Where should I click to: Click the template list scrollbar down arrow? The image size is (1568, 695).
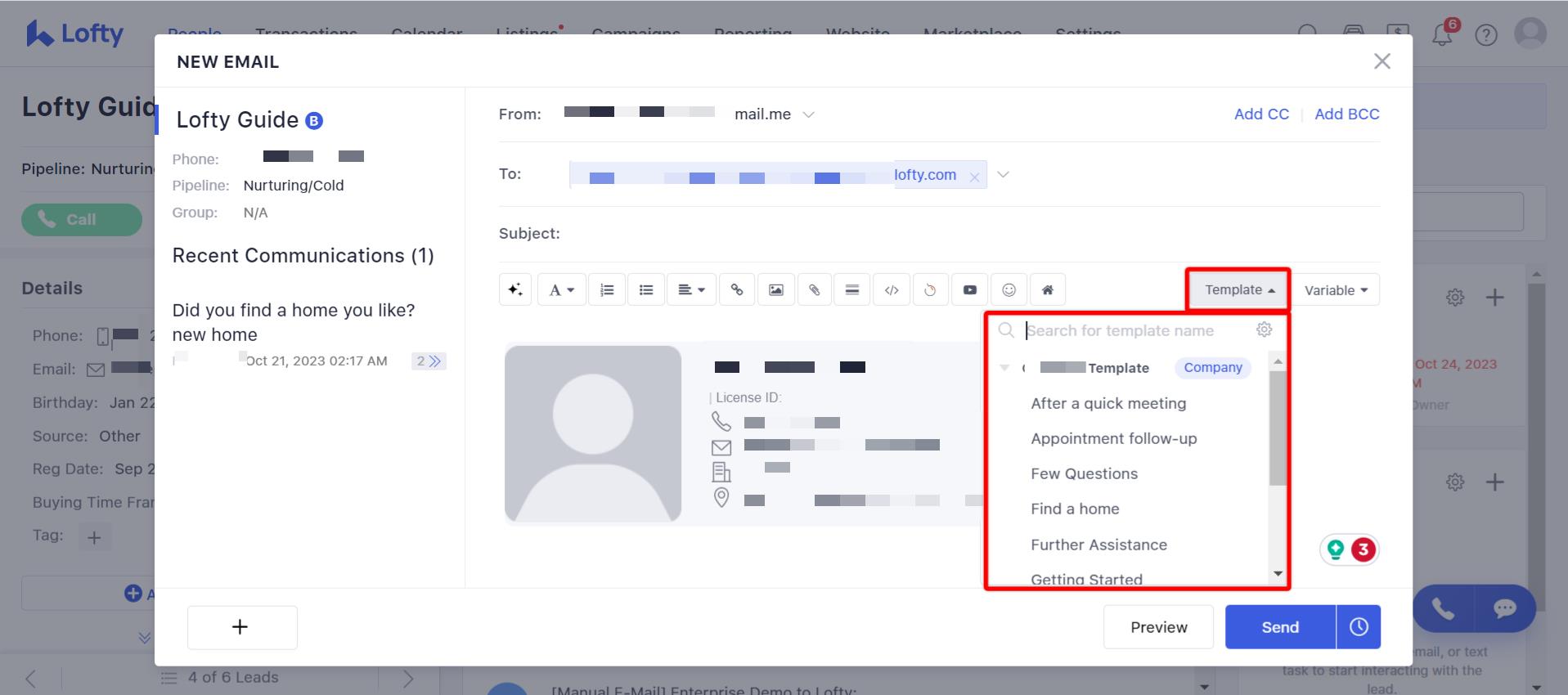(x=1278, y=574)
